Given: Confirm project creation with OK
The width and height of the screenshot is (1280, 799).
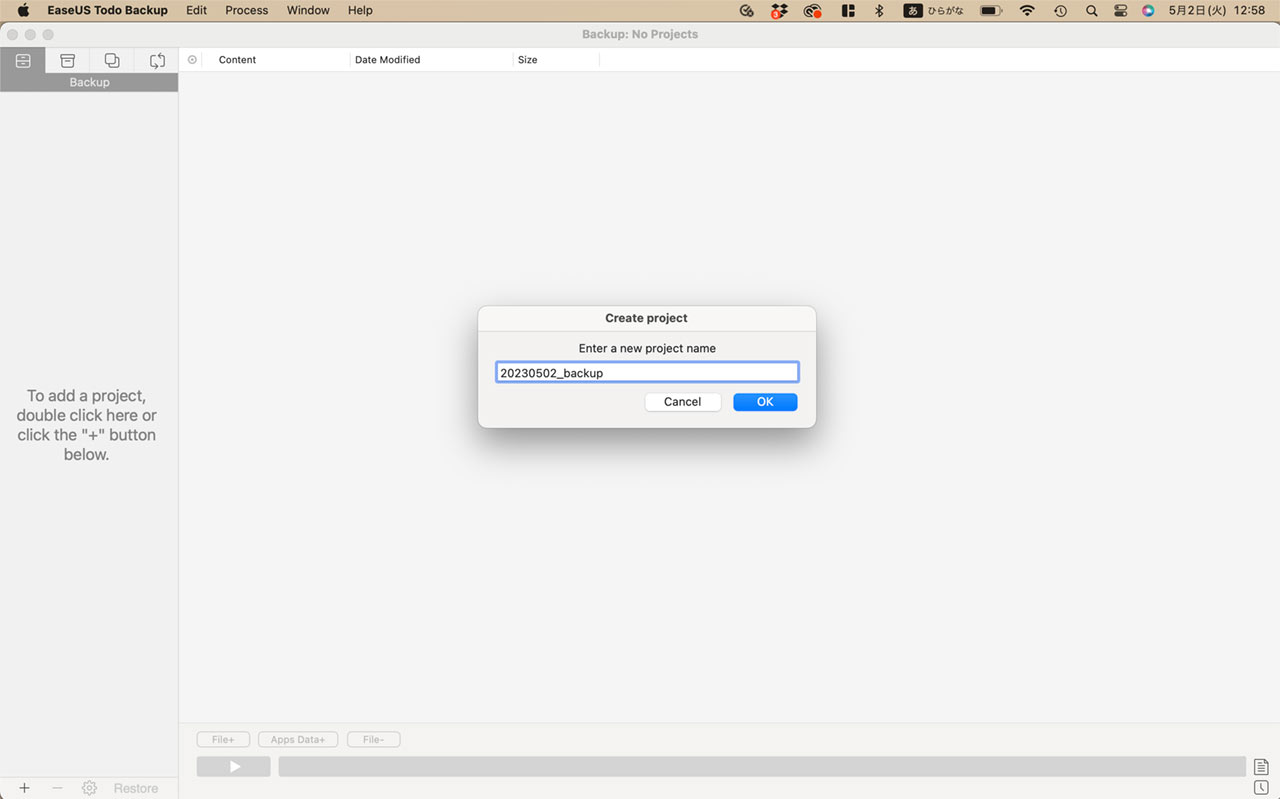Looking at the screenshot, I should tap(765, 401).
